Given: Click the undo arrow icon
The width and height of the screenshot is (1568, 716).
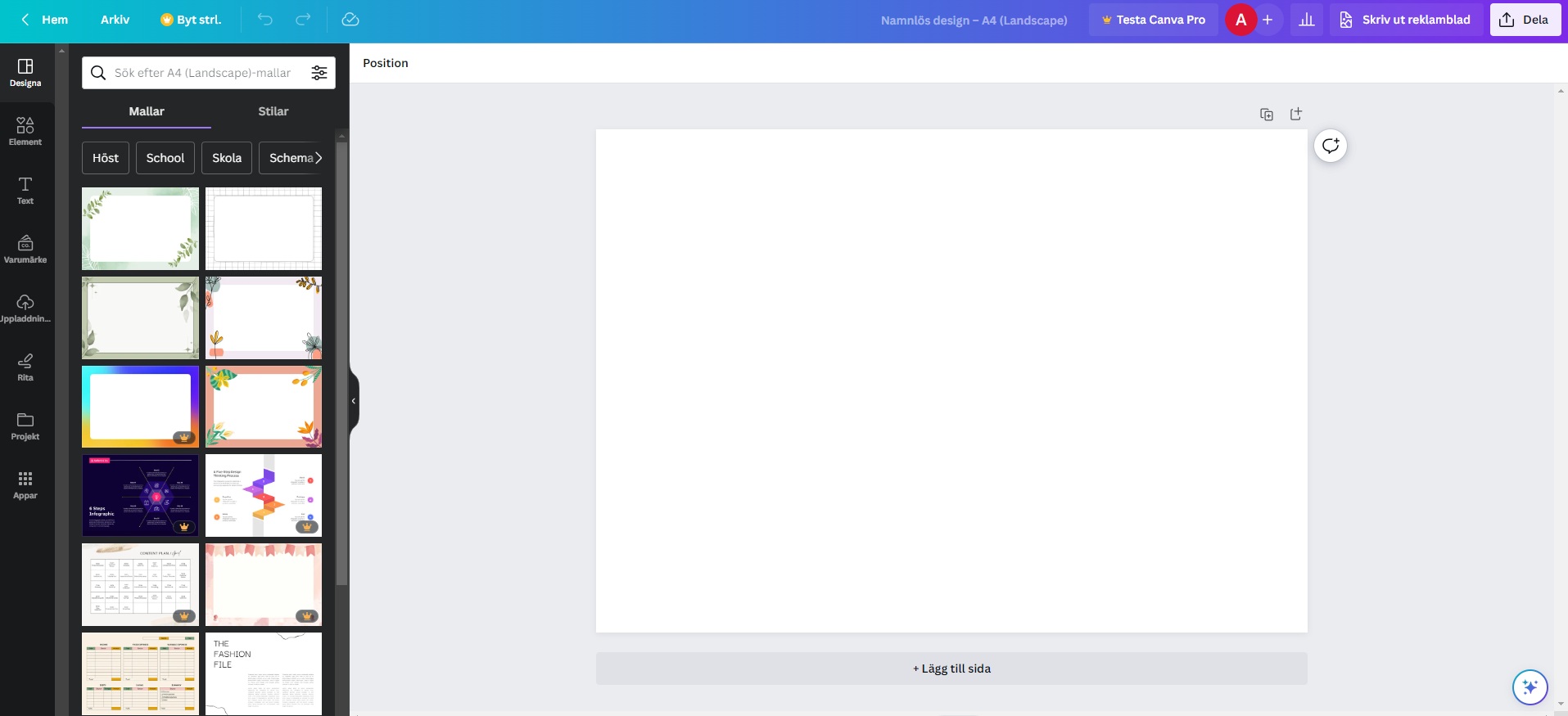Looking at the screenshot, I should [264, 20].
